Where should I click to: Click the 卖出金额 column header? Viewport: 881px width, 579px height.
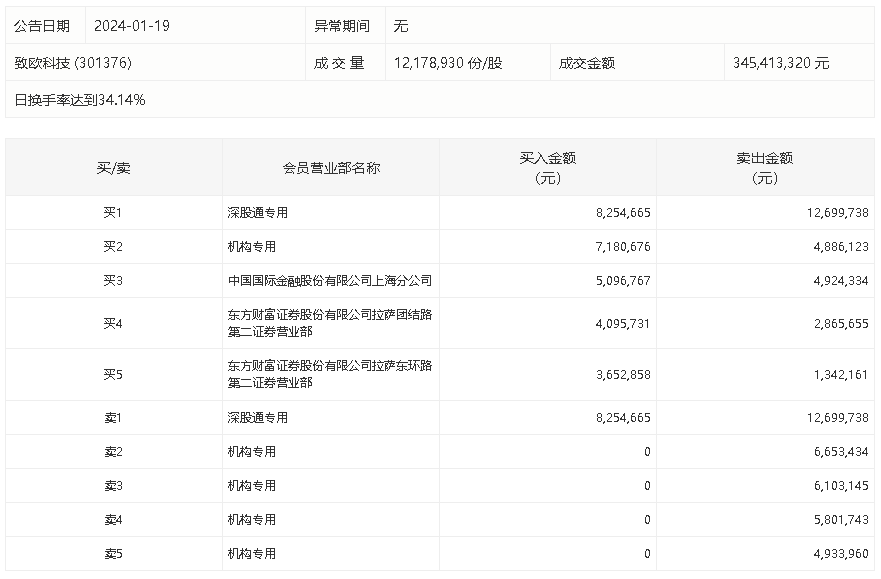764,168
